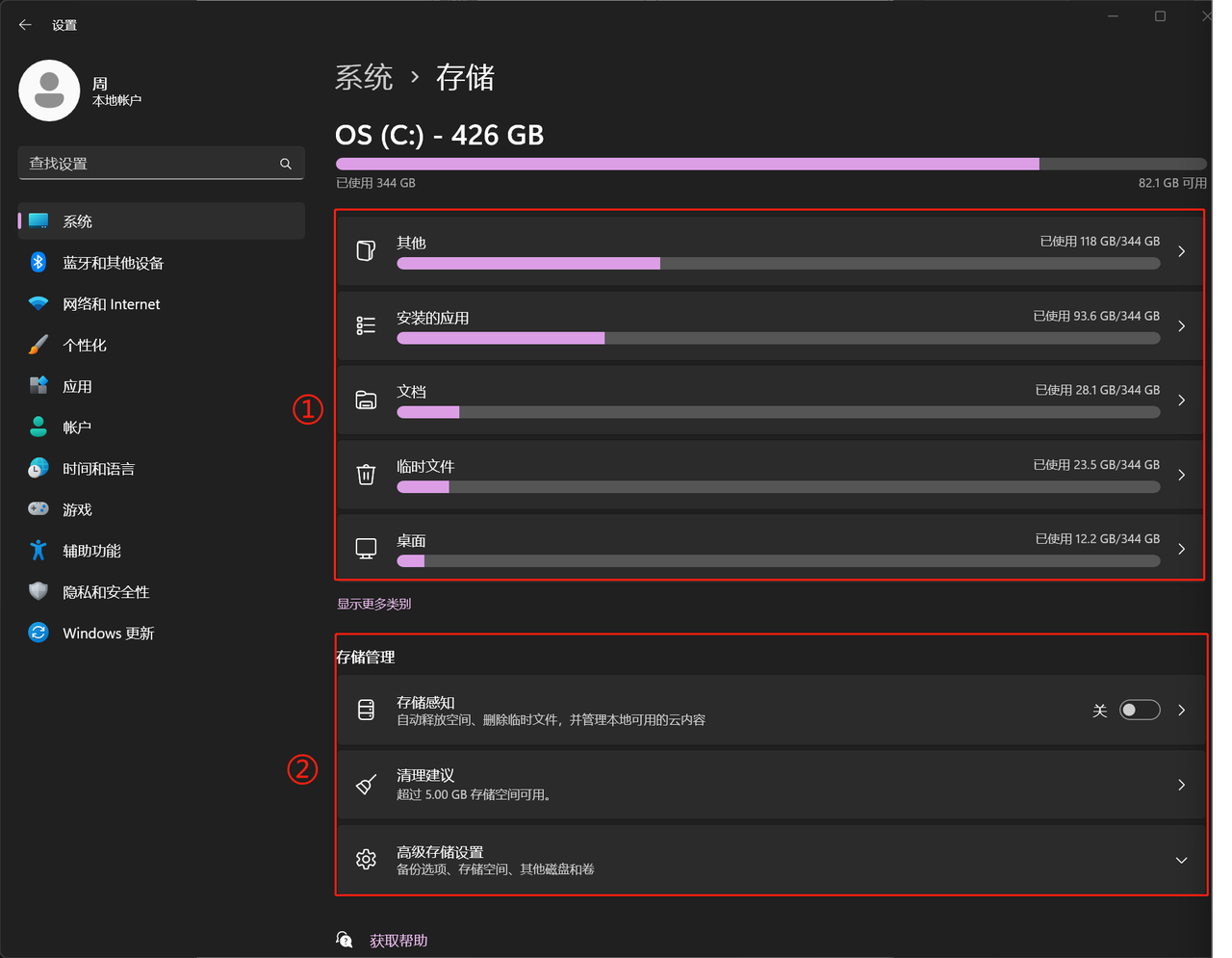Click the 超过 5.00 GB 存储空间可用 text

[x=475, y=794]
